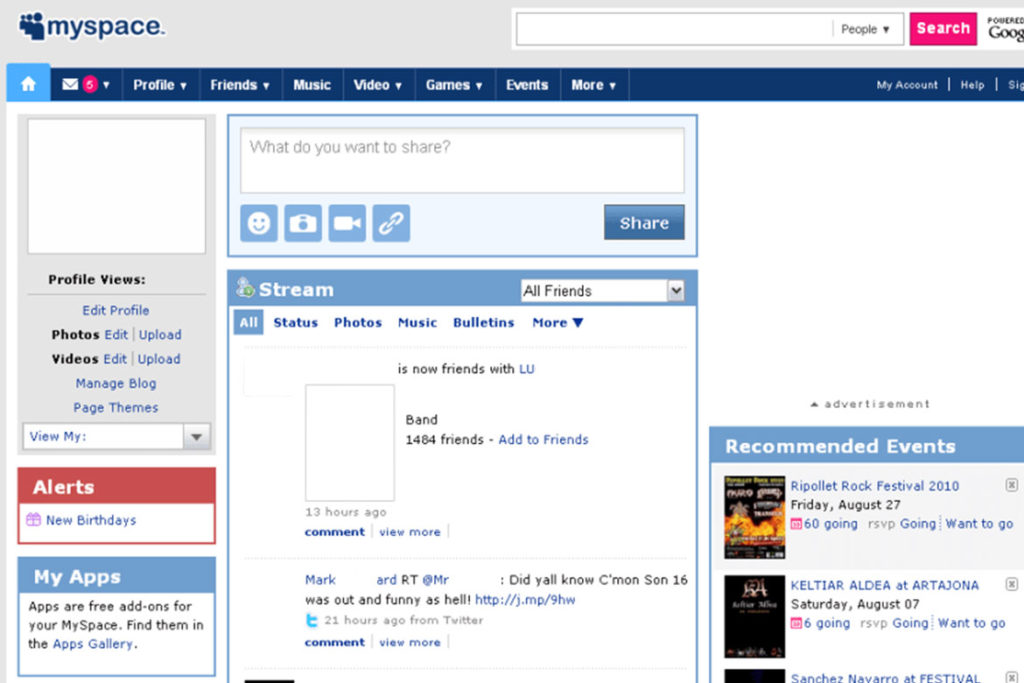Open the mail notifications dropdown arrow
The image size is (1024, 683).
coord(106,85)
